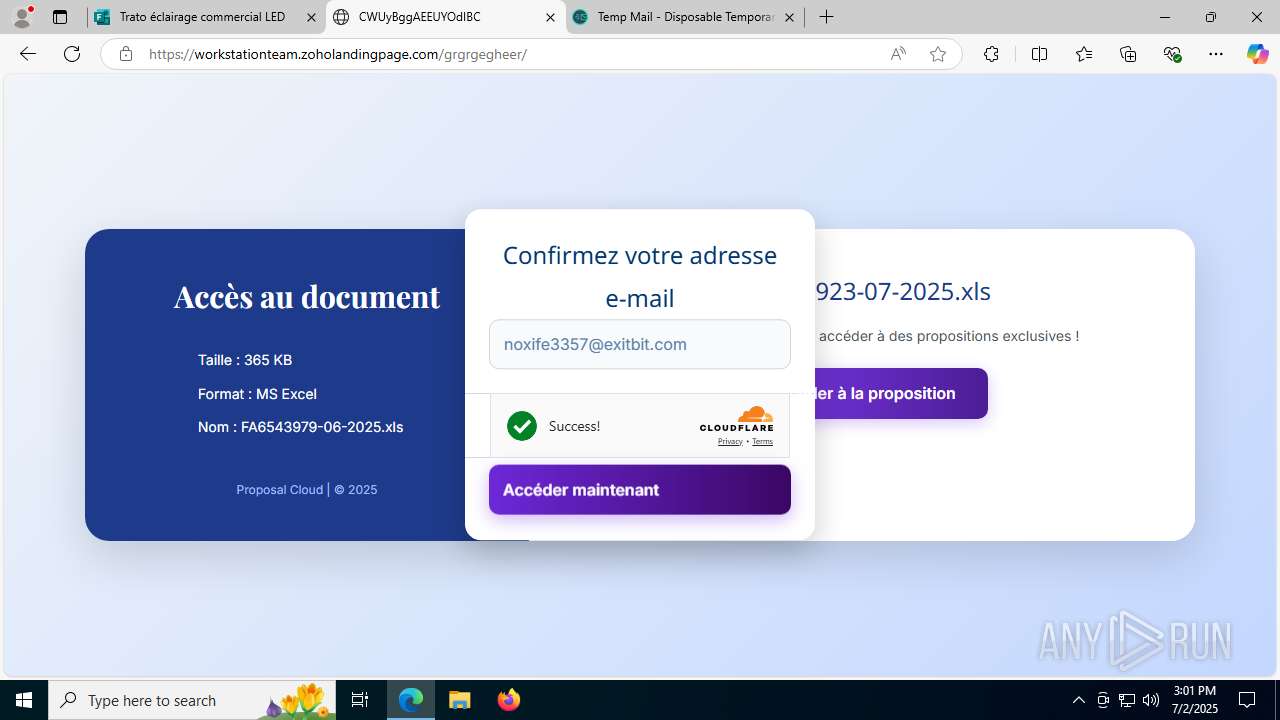Image resolution: width=1280 pixels, height=720 pixels.
Task: Launch Firefox from the taskbar
Action: coord(509,700)
